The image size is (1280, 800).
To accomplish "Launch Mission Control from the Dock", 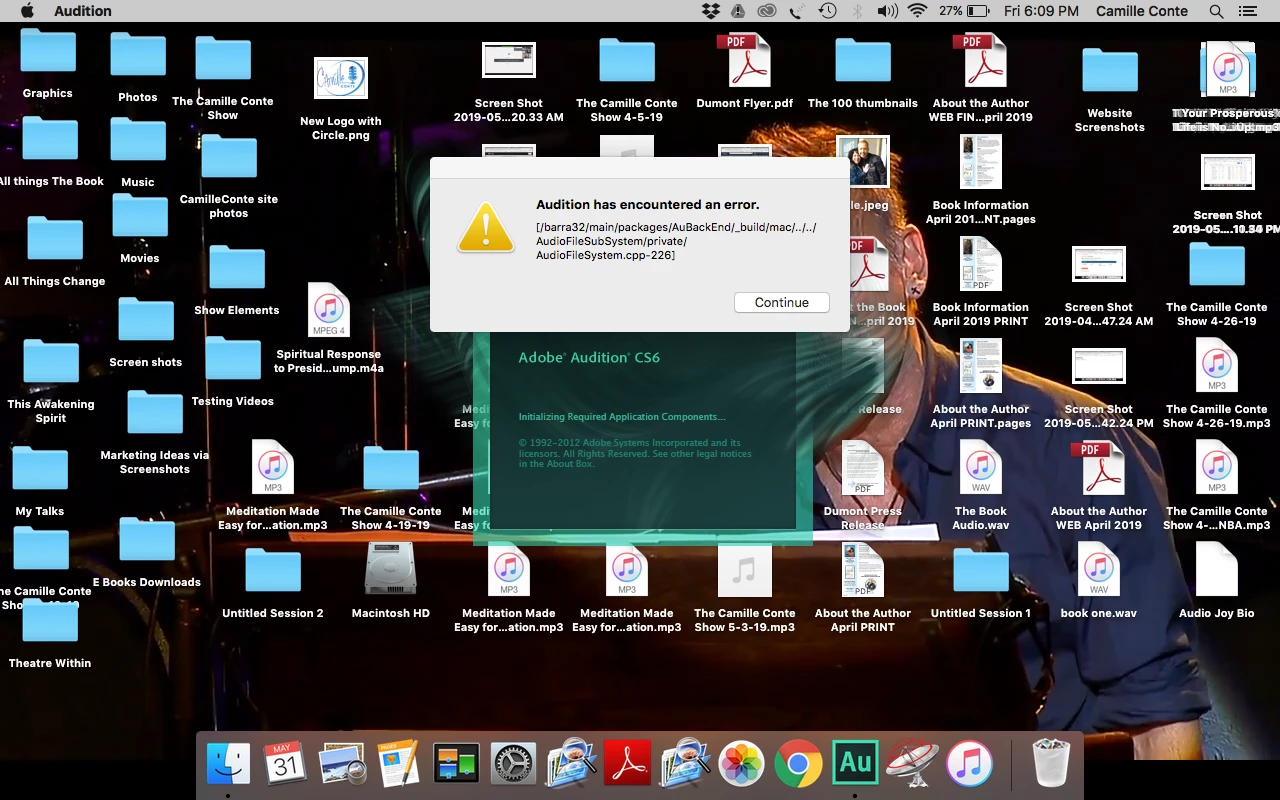I will 456,765.
